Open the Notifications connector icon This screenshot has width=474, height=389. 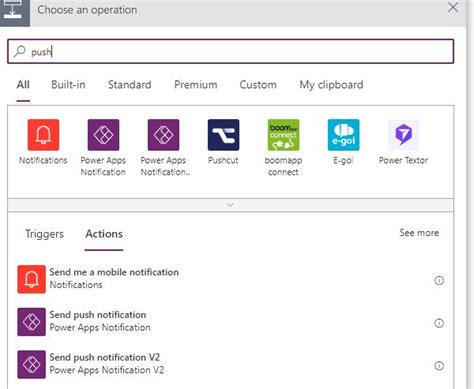tap(43, 135)
